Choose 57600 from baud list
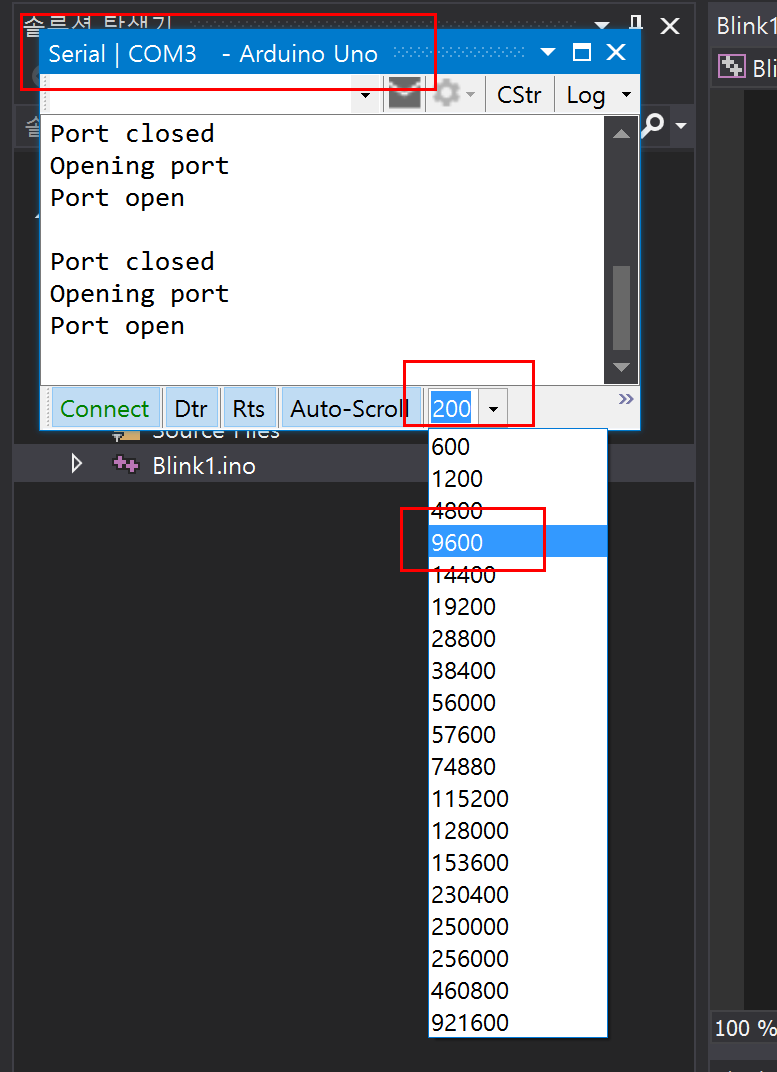Image resolution: width=777 pixels, height=1072 pixels. point(517,734)
